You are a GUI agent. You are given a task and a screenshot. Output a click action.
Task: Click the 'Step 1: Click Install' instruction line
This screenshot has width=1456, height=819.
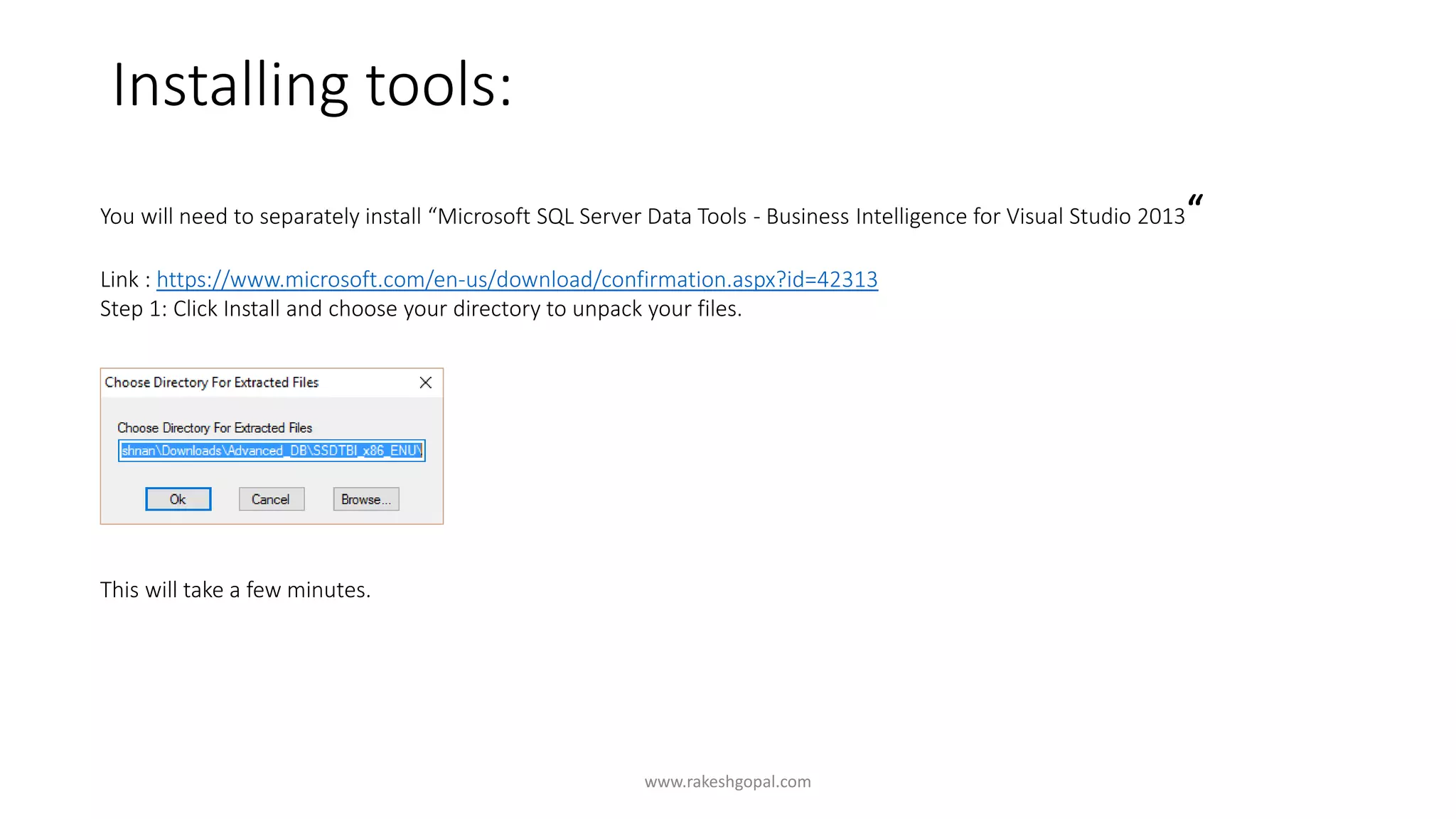point(421,309)
